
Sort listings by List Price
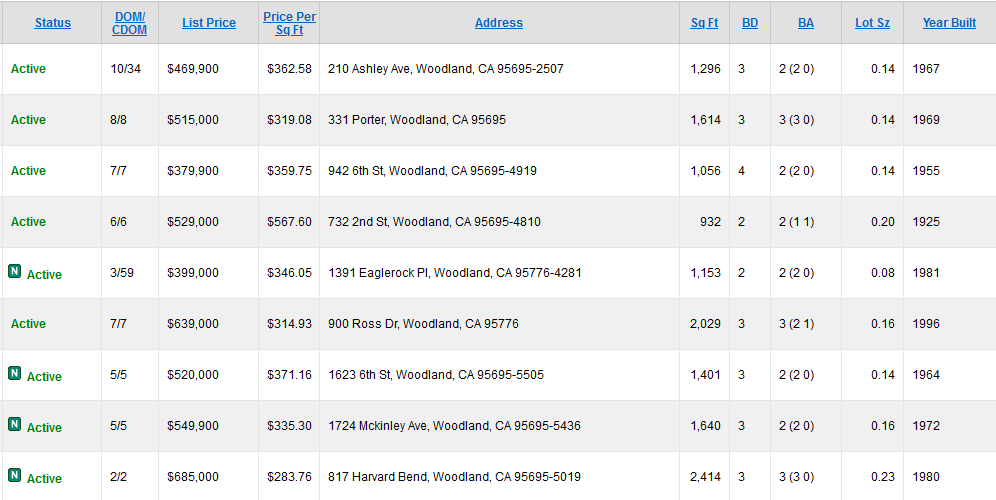coord(209,23)
